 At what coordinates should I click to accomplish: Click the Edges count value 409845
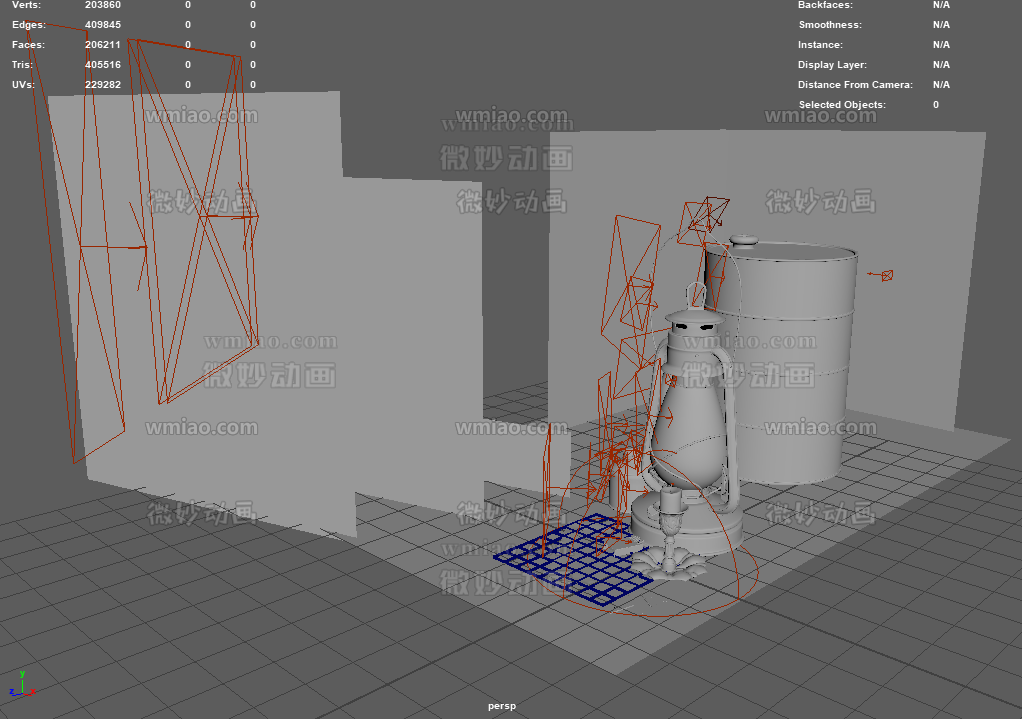pos(103,25)
